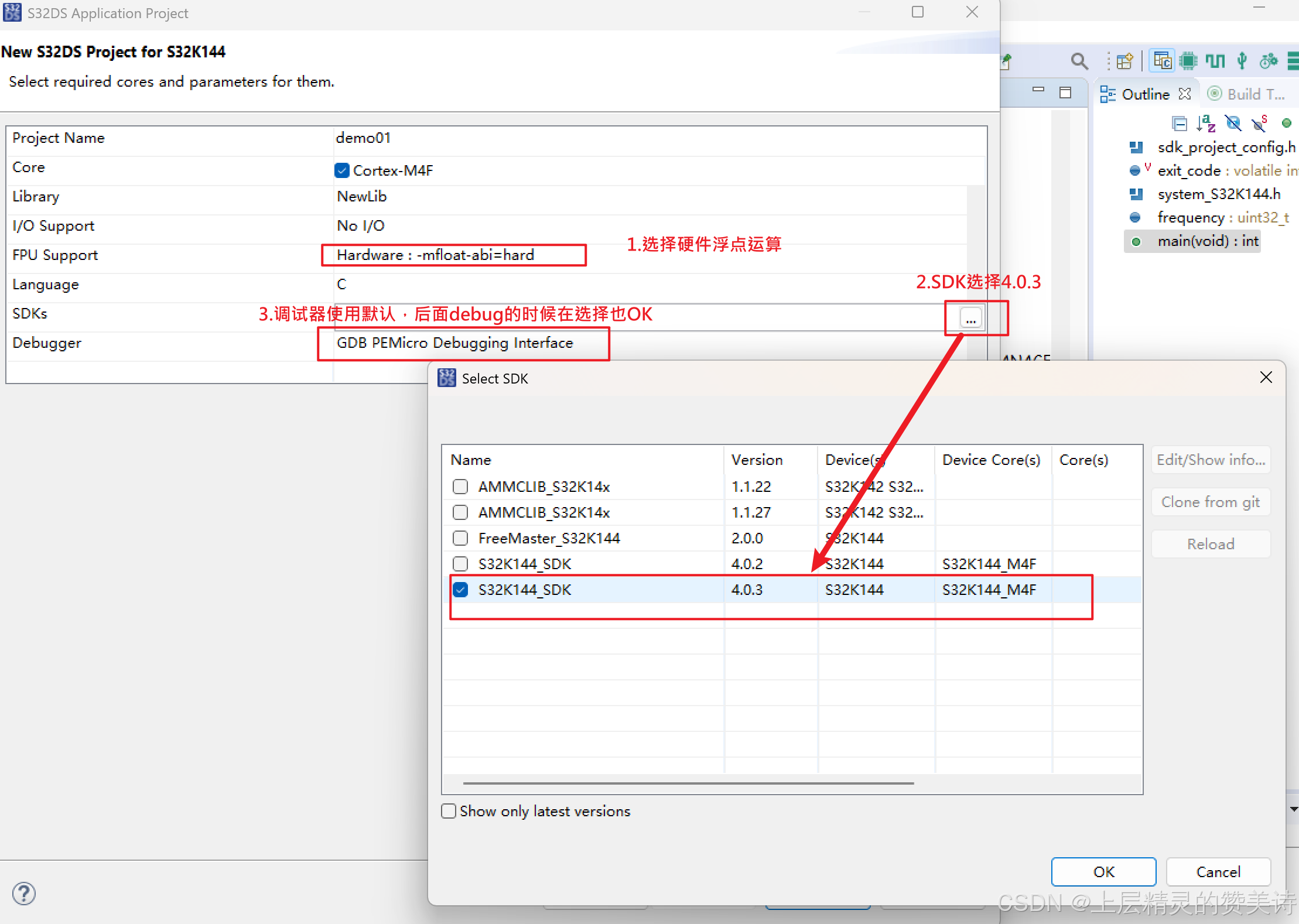The height and width of the screenshot is (924, 1299).
Task: Toggle the Cortex-M4F core checkbox
Action: click(x=342, y=170)
